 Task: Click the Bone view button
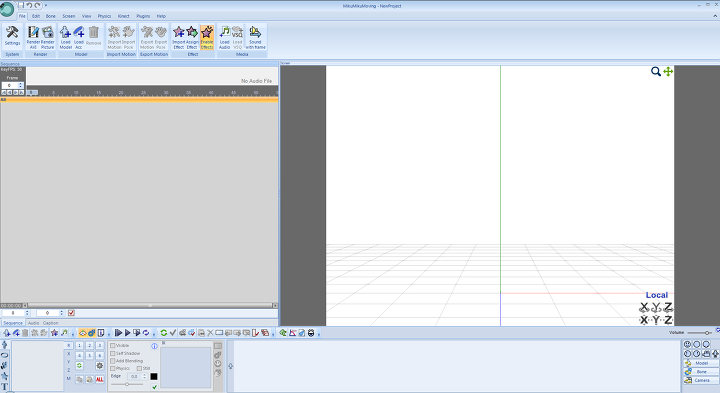701,371
